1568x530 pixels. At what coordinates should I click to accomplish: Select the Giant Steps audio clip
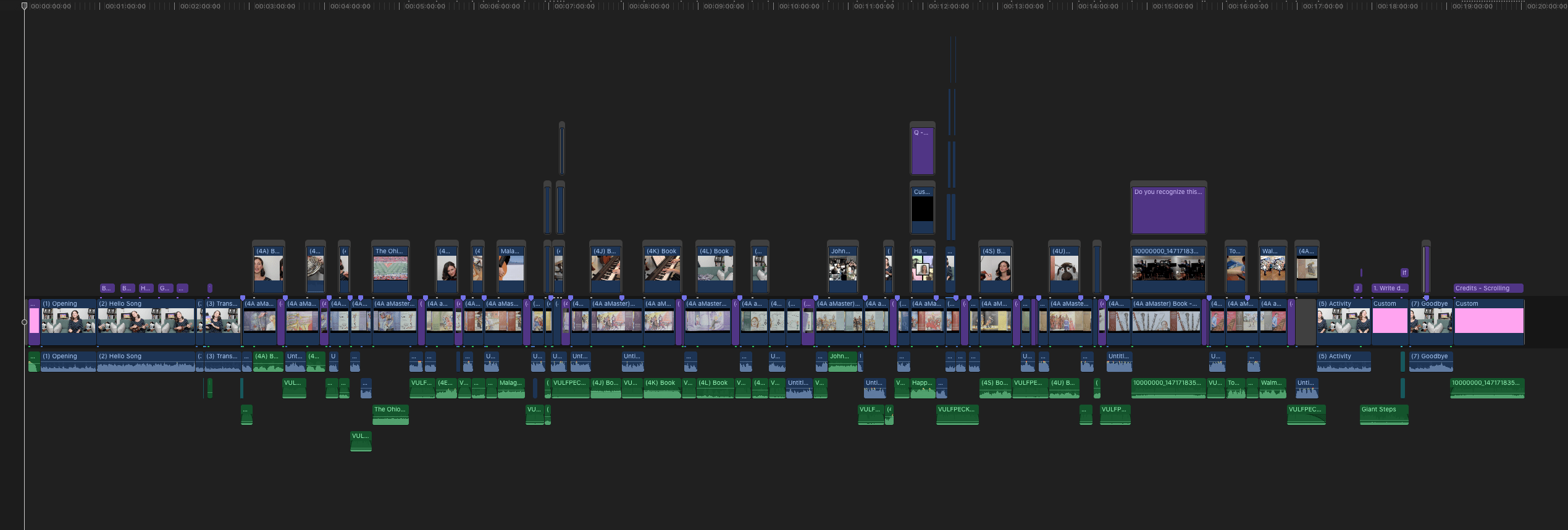pyautogui.click(x=1384, y=414)
